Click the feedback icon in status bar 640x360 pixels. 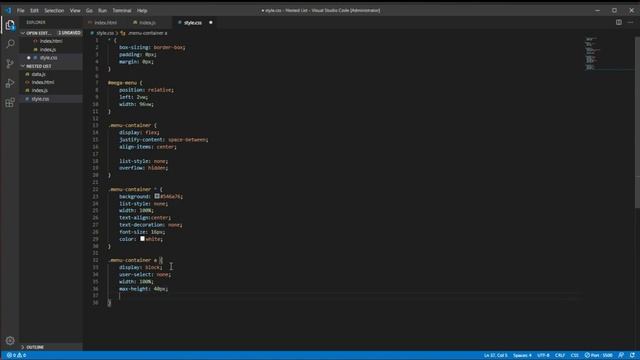[621, 355]
